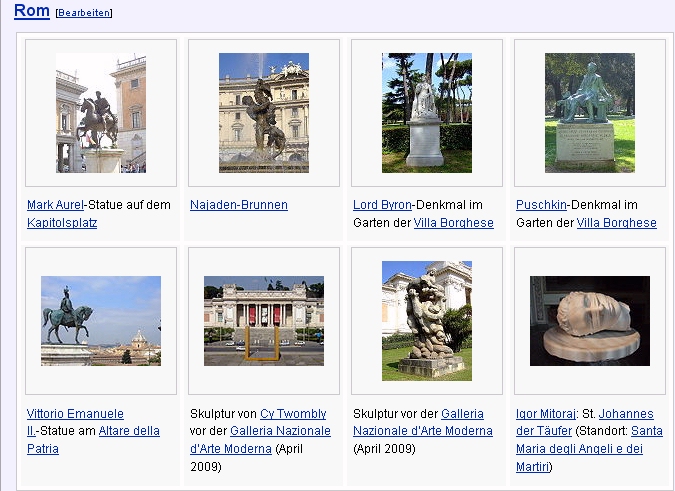
Task: Go to the Najaden-Brunnen article link
Action: coord(239,205)
